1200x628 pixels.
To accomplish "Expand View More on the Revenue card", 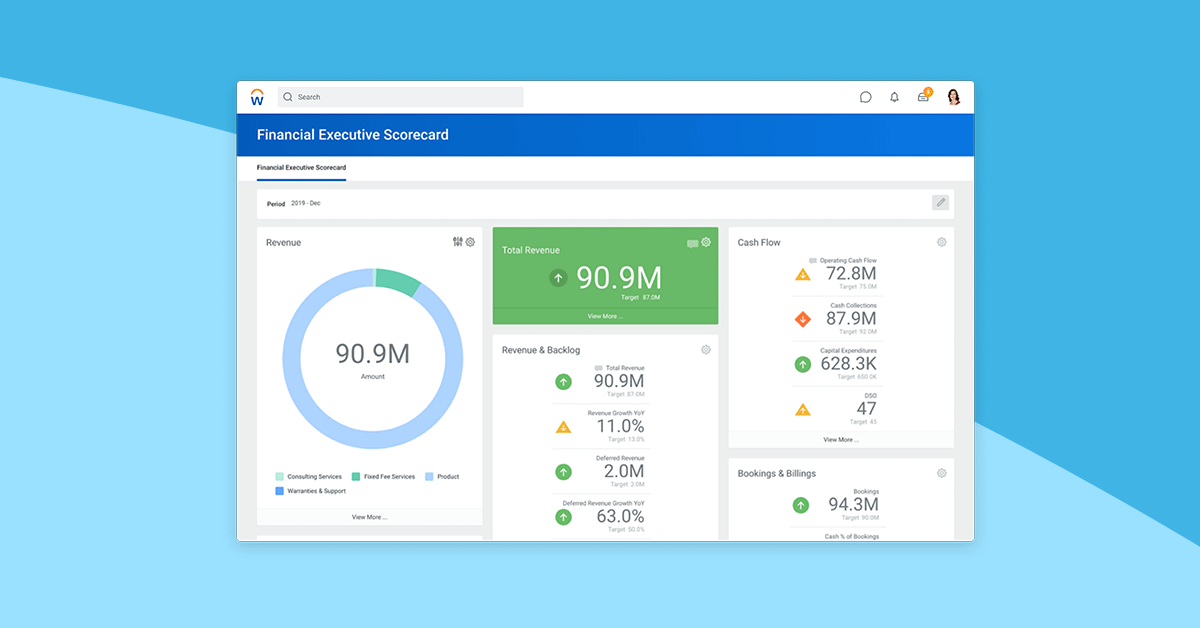I will (370, 517).
